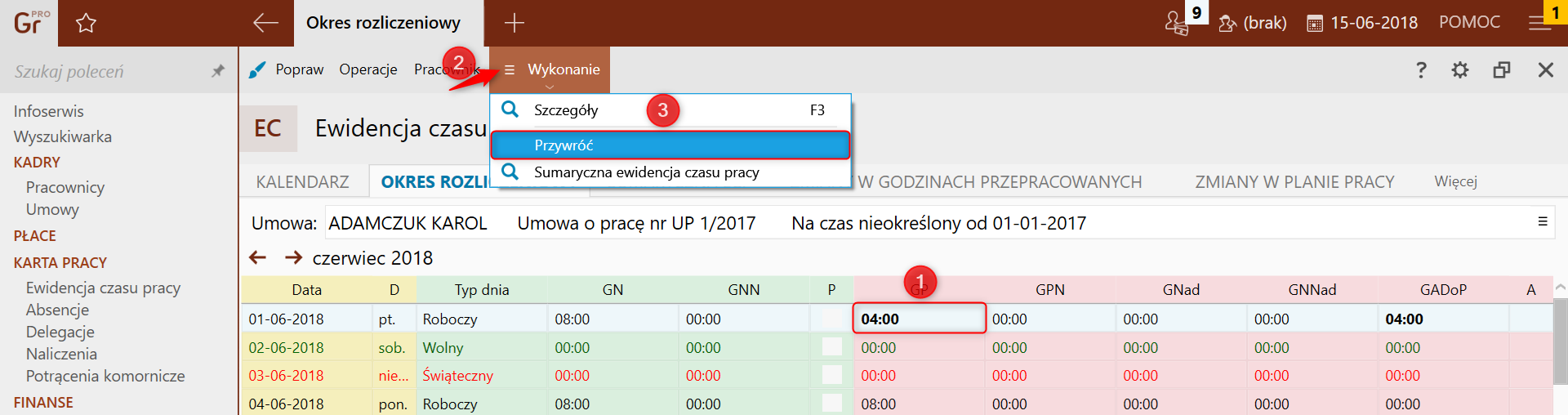Add a new tab with plus icon
Screen dimensions: 1568x415
click(x=514, y=23)
